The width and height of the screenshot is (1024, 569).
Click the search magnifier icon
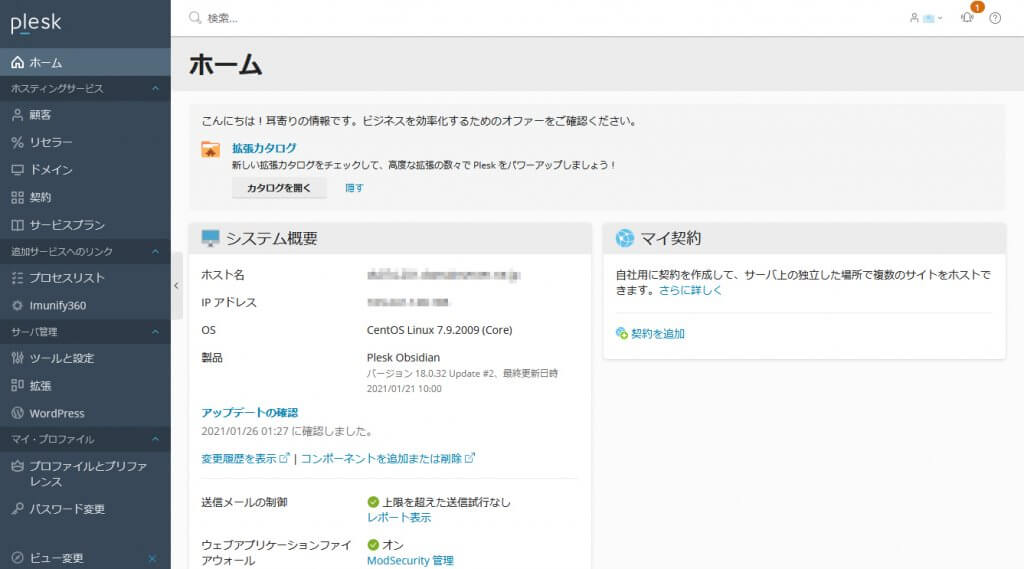[195, 18]
